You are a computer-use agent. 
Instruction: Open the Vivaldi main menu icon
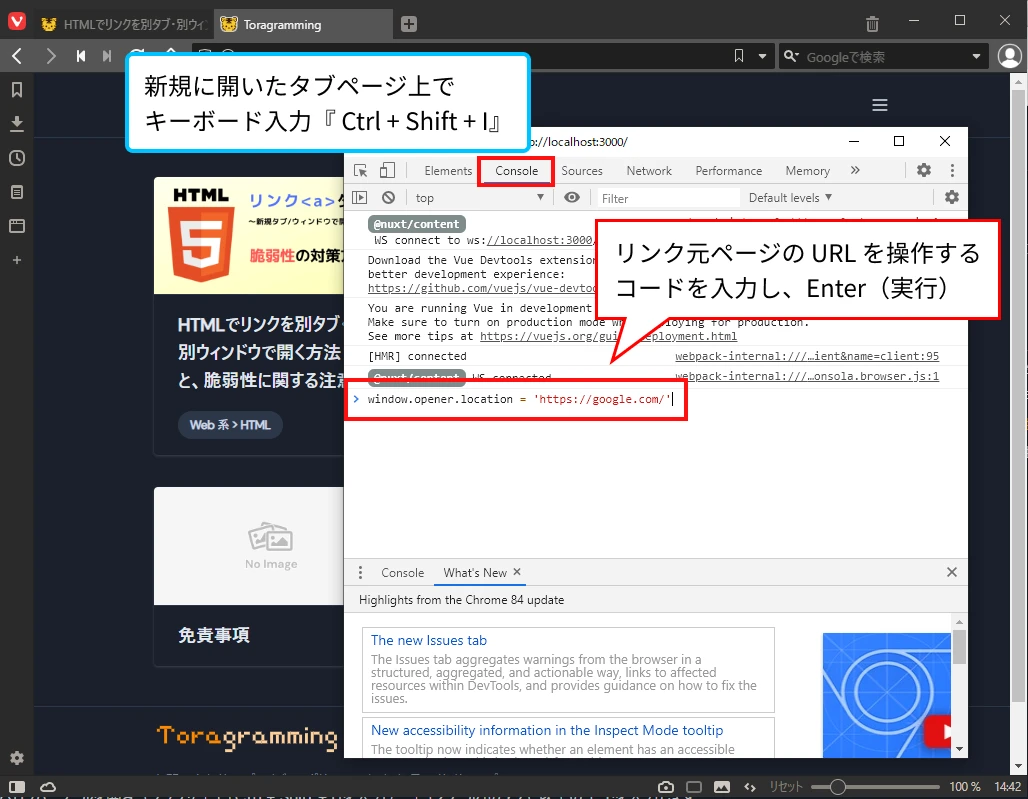point(17,22)
